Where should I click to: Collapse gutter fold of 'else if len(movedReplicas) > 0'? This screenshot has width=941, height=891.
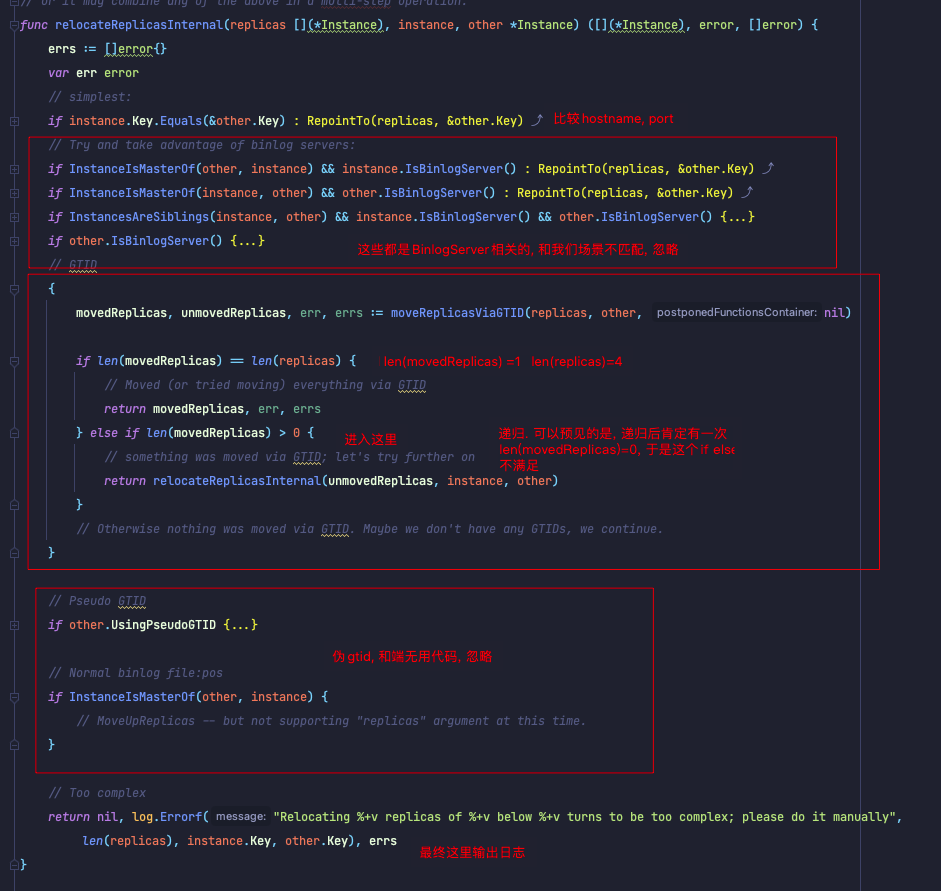pos(14,433)
